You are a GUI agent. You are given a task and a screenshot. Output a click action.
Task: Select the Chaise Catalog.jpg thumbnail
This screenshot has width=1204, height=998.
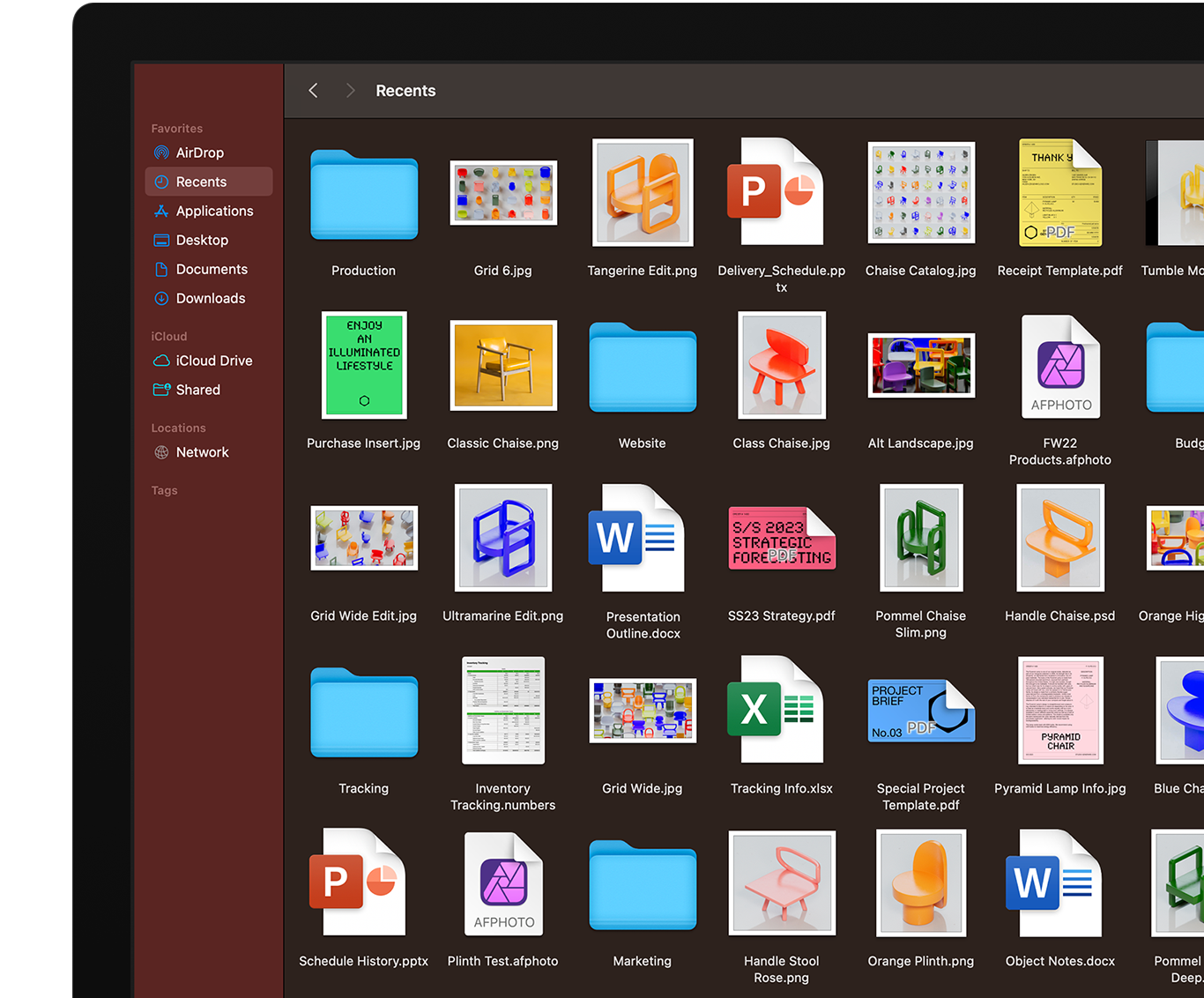pyautogui.click(x=921, y=192)
